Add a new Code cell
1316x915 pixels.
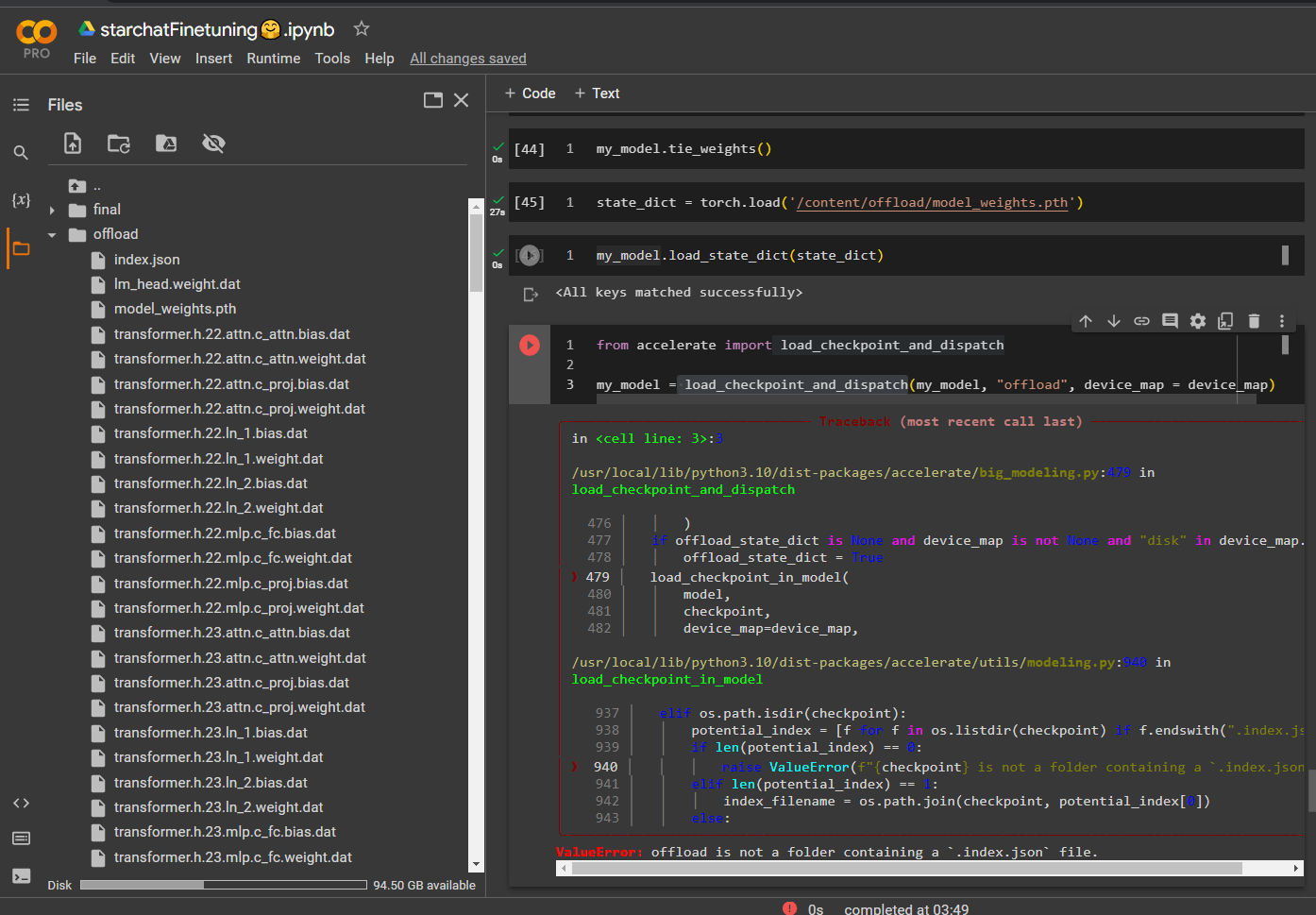click(x=530, y=93)
